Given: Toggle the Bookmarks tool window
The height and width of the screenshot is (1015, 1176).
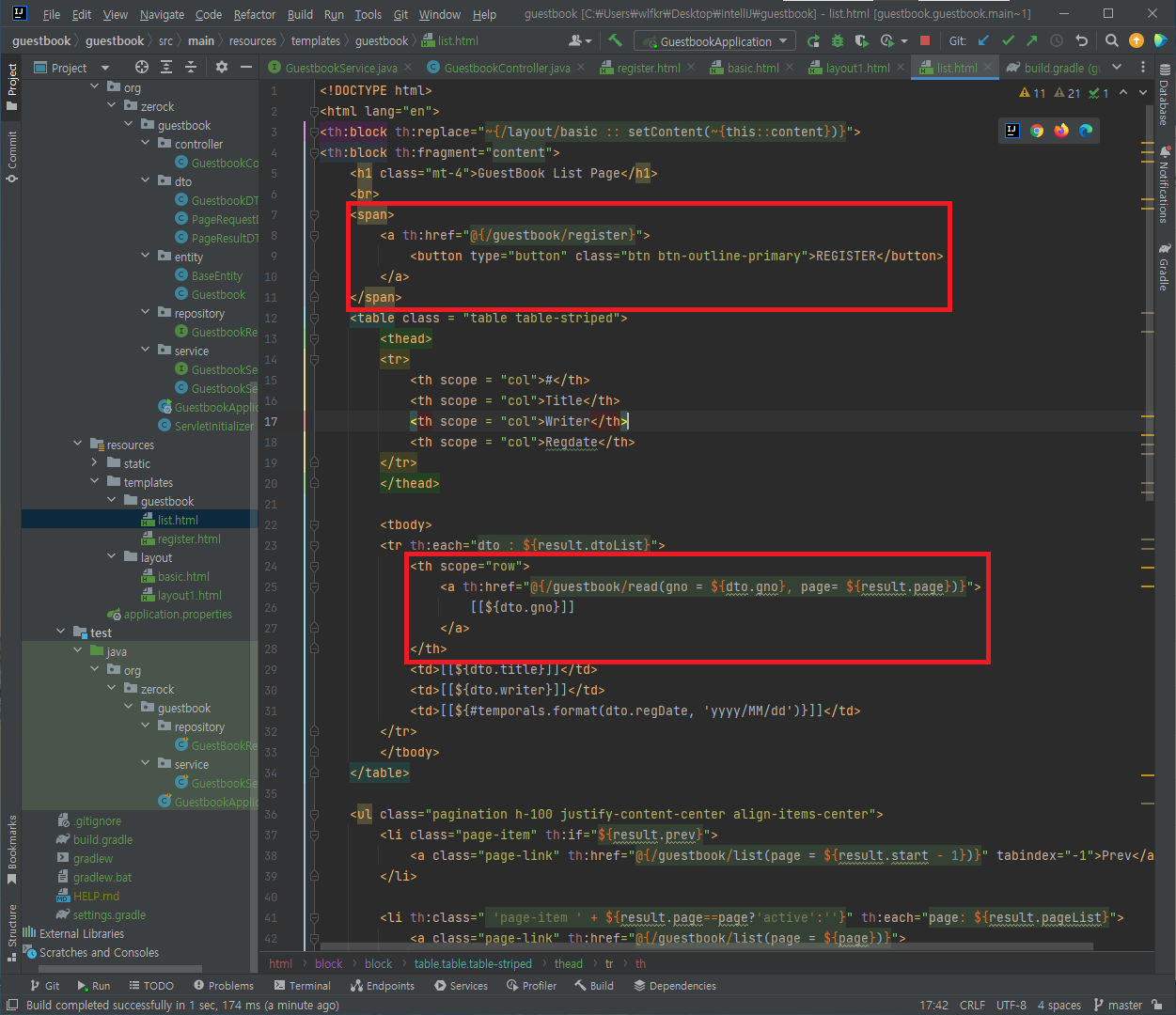Looking at the screenshot, I should [11, 850].
